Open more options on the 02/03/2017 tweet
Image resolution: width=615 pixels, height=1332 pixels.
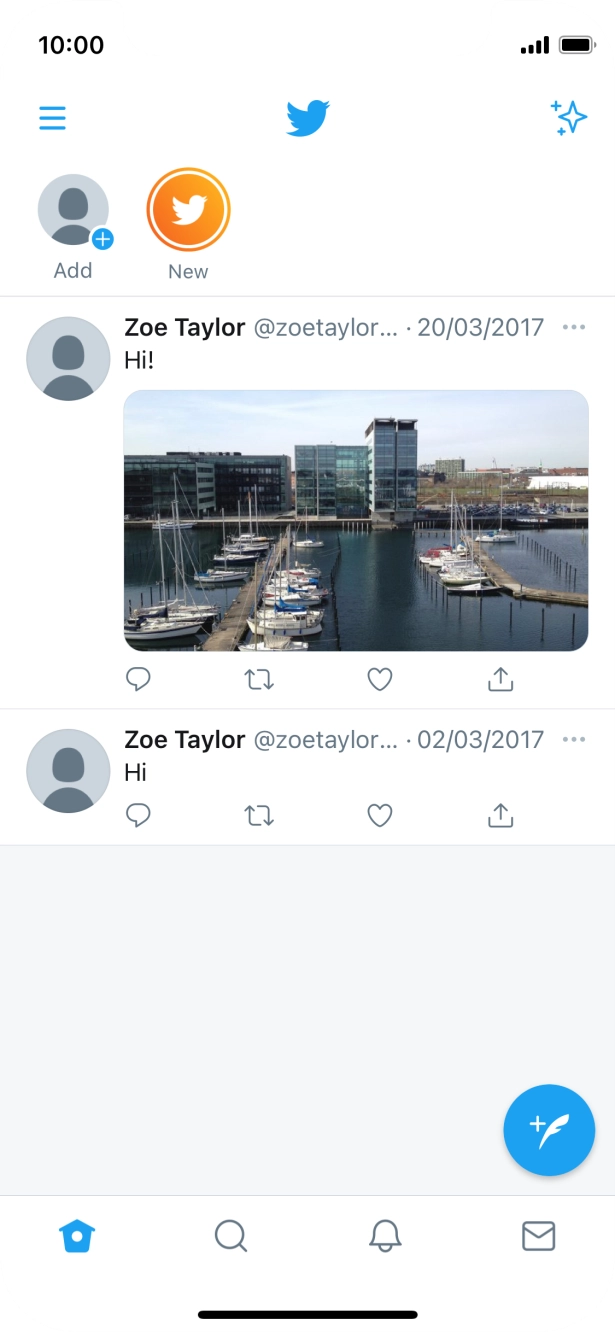point(574,740)
